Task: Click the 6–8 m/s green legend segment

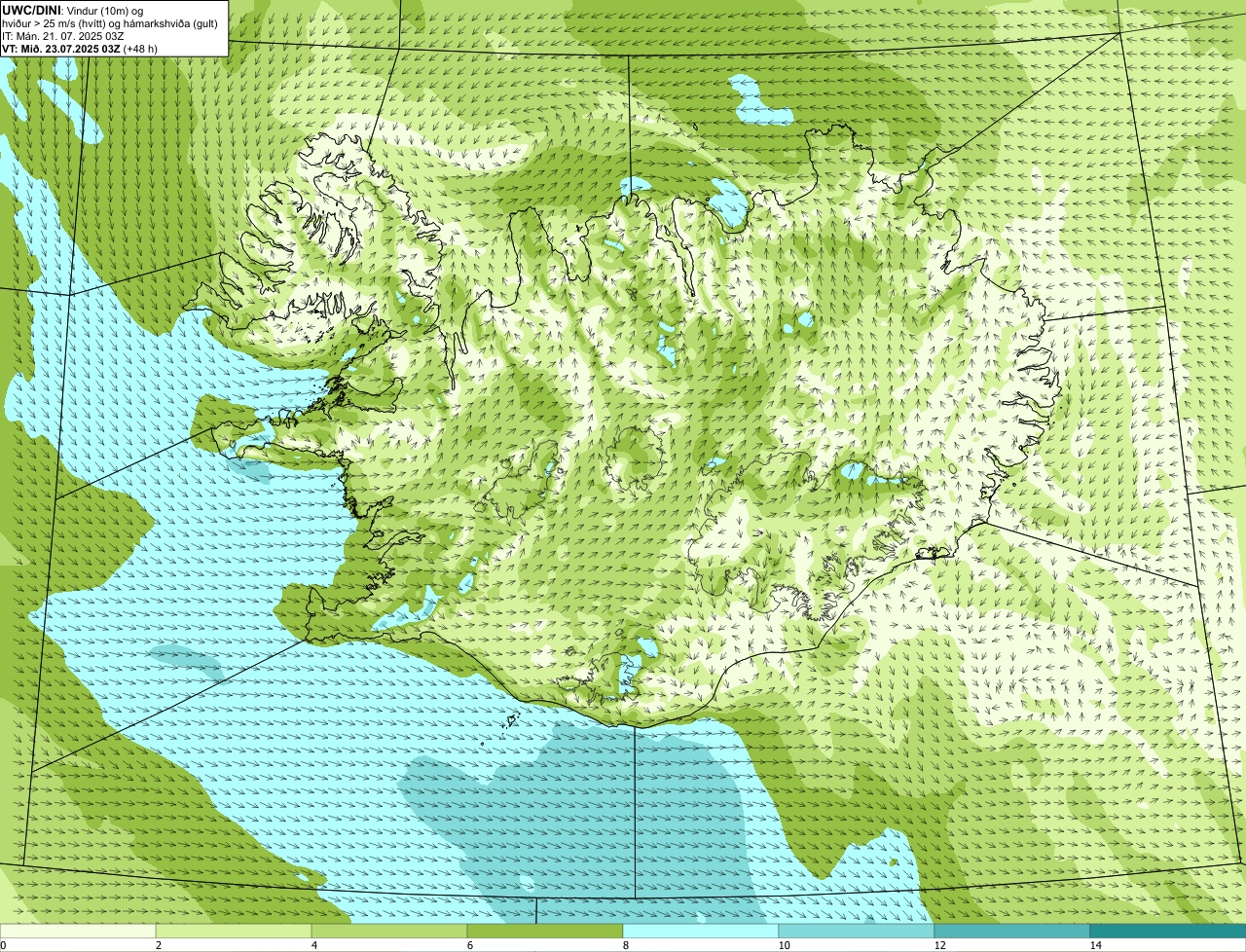Action: pyautogui.click(x=545, y=931)
